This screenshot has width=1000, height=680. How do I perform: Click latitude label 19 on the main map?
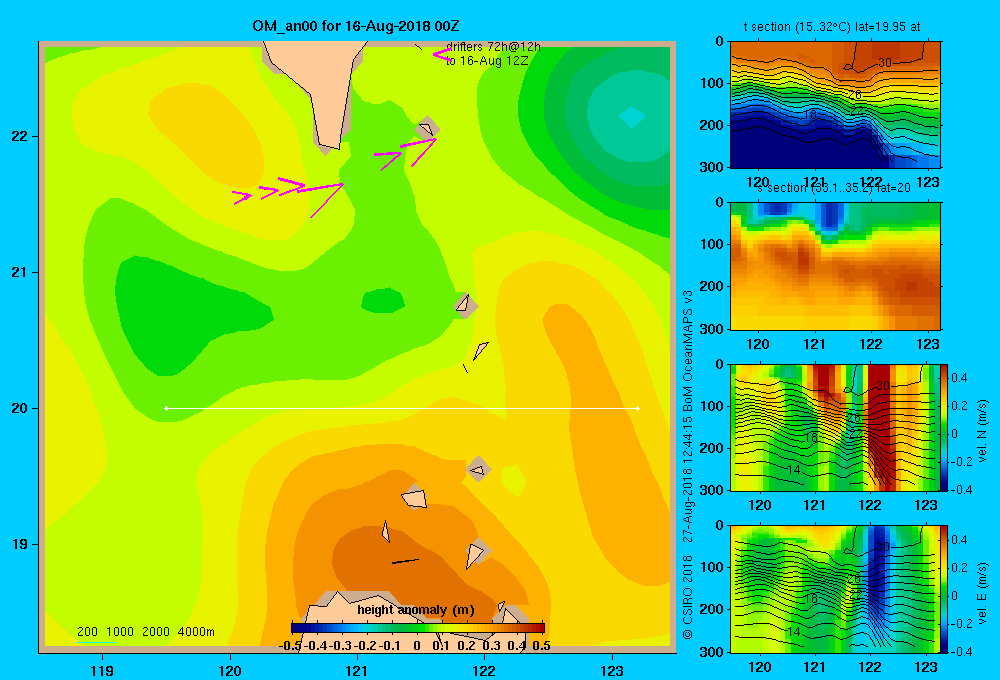click(x=19, y=544)
